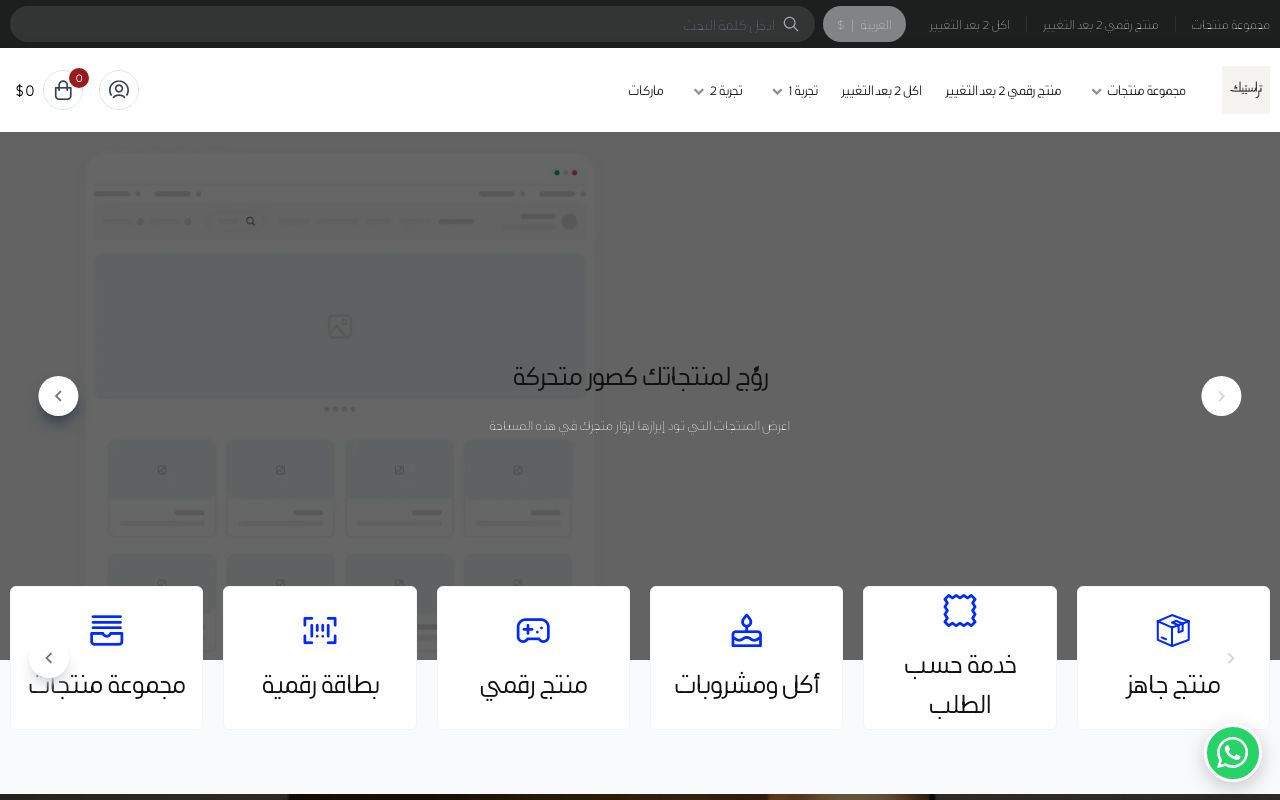Expand the مجموعة منتجات main menu dropdown
Screen dimensions: 1280x800
point(1138,91)
